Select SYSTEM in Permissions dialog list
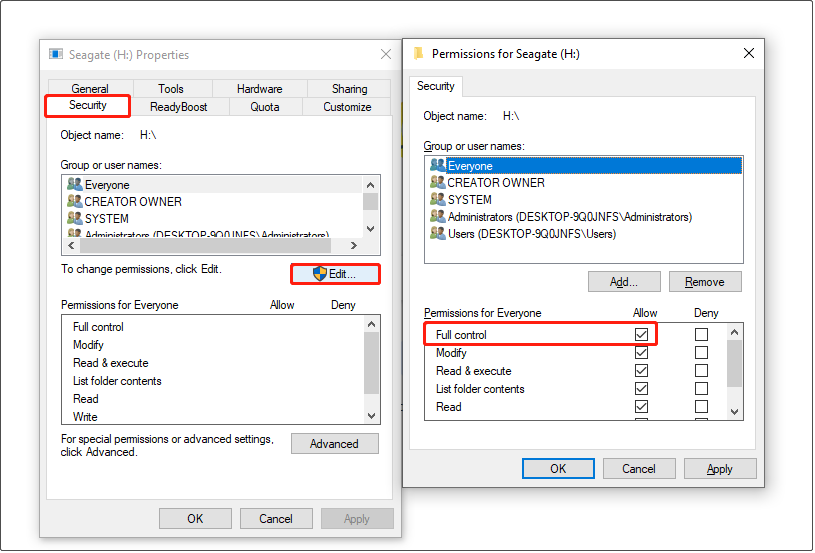Screen dimensions: 815x553 point(586,200)
